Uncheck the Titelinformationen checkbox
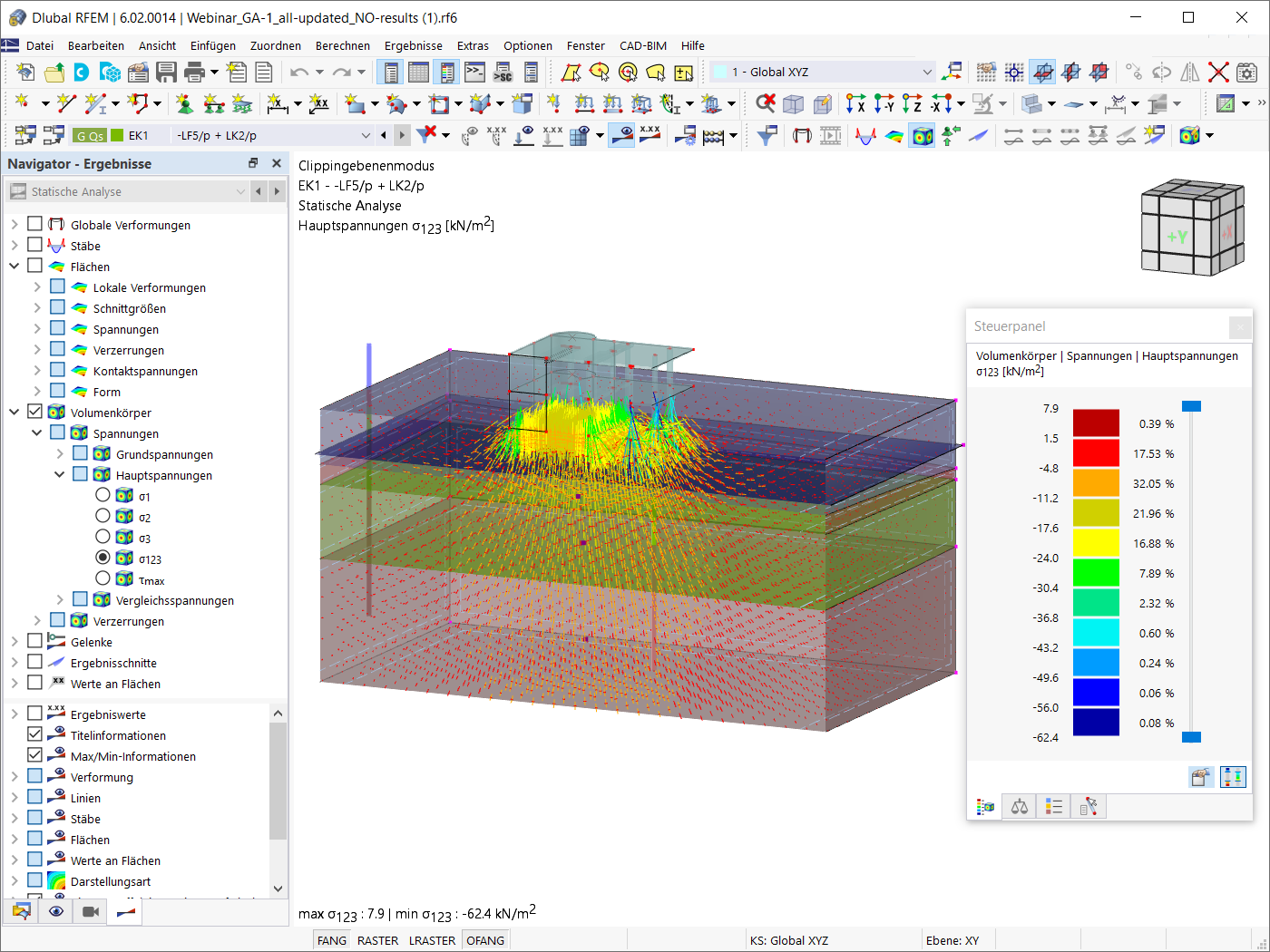The width and height of the screenshot is (1270, 952). [34, 734]
